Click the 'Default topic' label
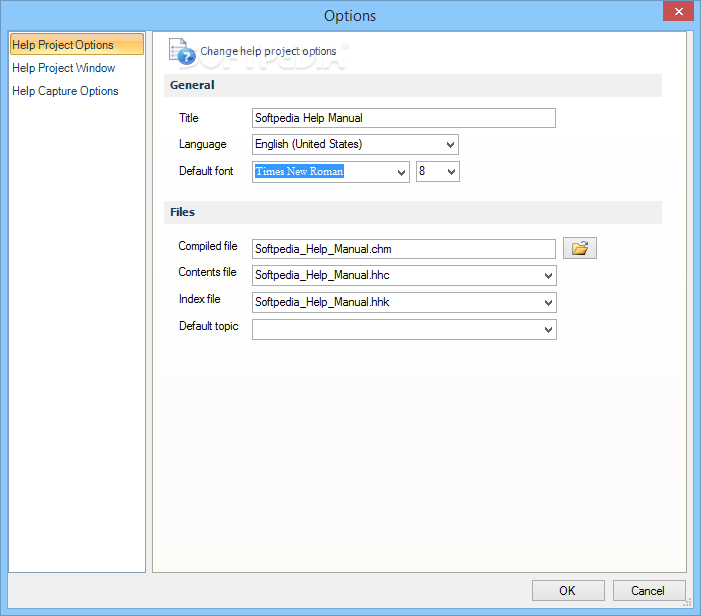 coord(209,326)
